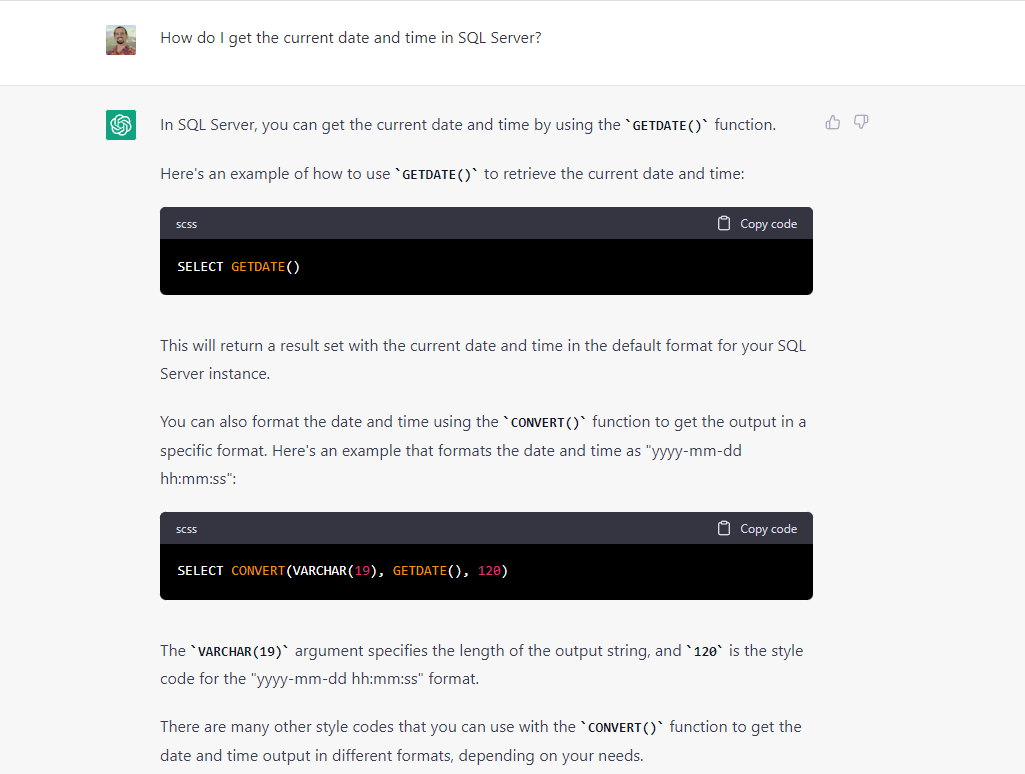Click the clipboard icon above SELECT GETDATE() code

tap(724, 224)
